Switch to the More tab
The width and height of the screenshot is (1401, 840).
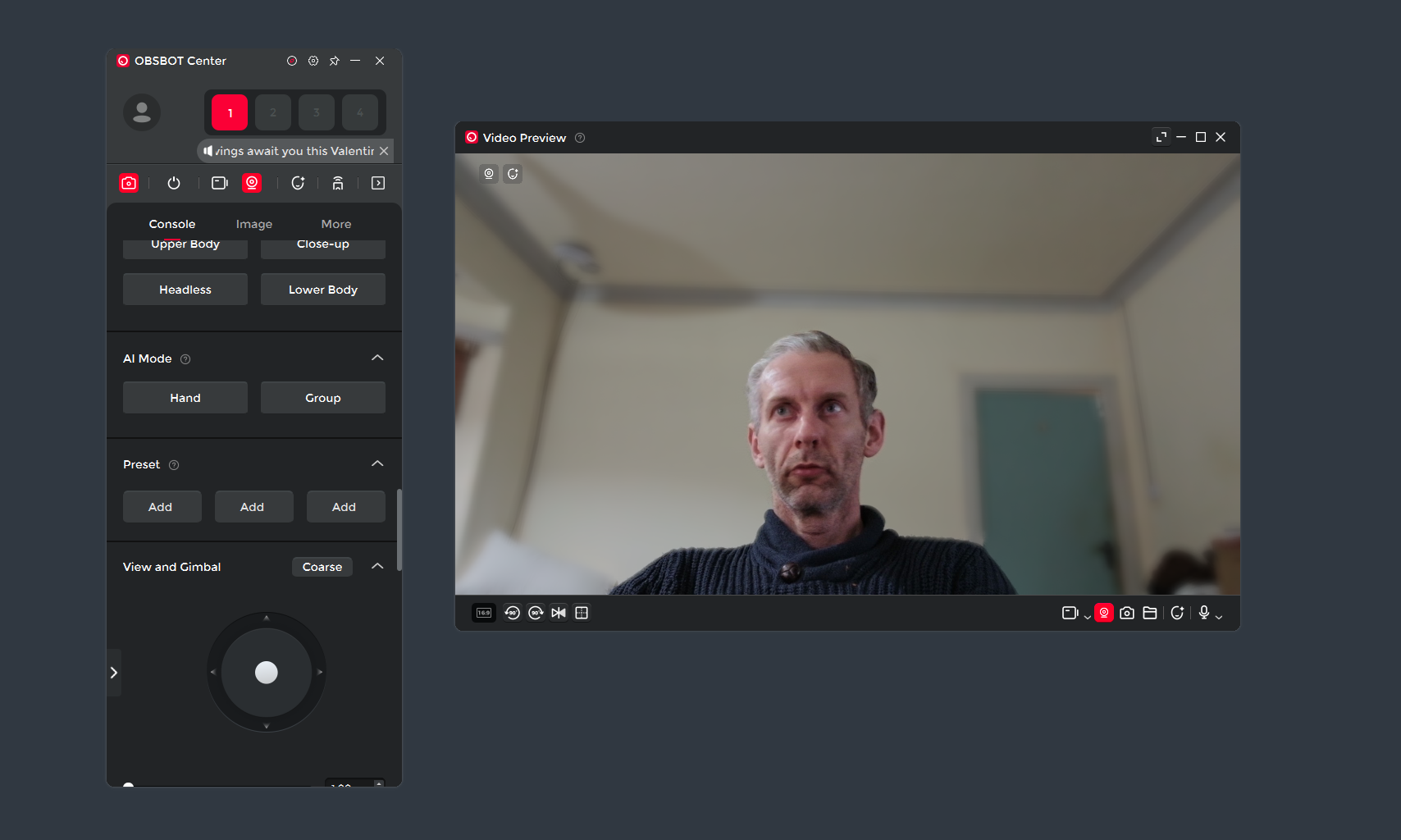(x=336, y=224)
